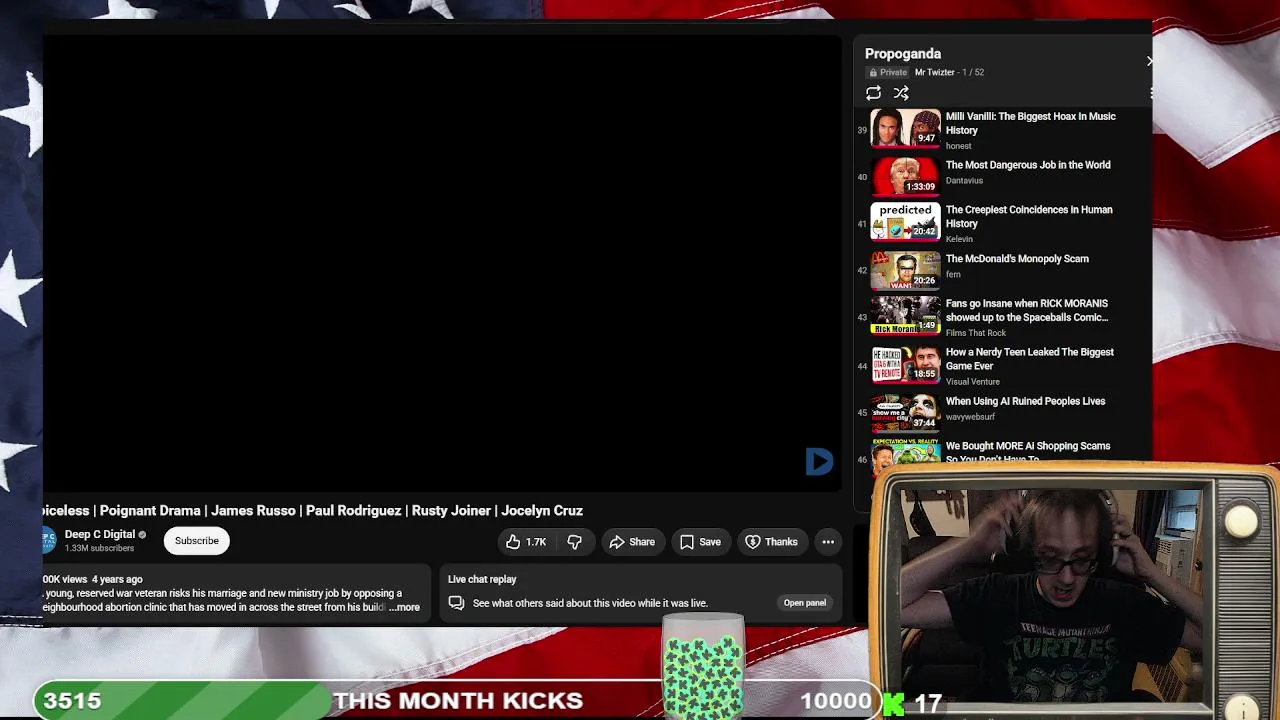Image resolution: width=1280 pixels, height=720 pixels.
Task: Open the live chat replay panel
Action: coord(805,603)
